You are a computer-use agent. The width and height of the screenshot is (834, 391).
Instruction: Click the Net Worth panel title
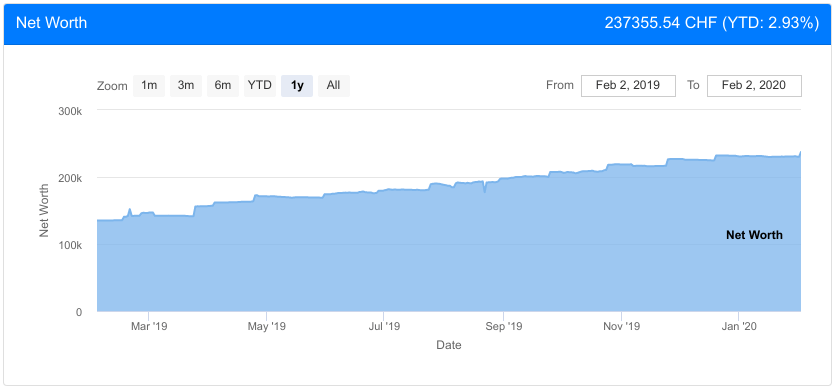52,23
